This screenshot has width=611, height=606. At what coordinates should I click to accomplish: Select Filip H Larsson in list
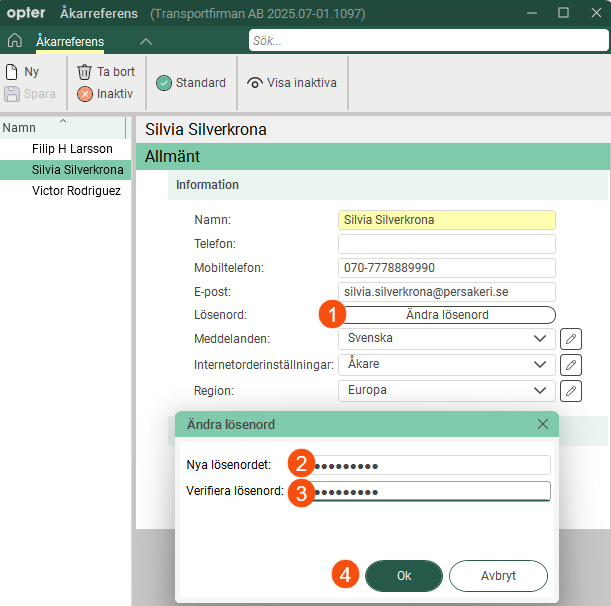coord(72,149)
